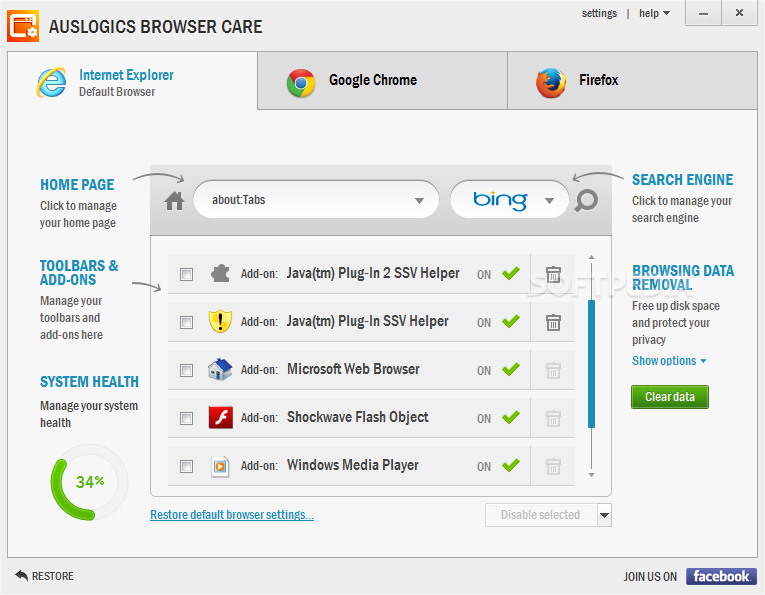Click the puzzle icon for Java Plug-In 2 SSV Helper
765x595 pixels.
click(220, 274)
